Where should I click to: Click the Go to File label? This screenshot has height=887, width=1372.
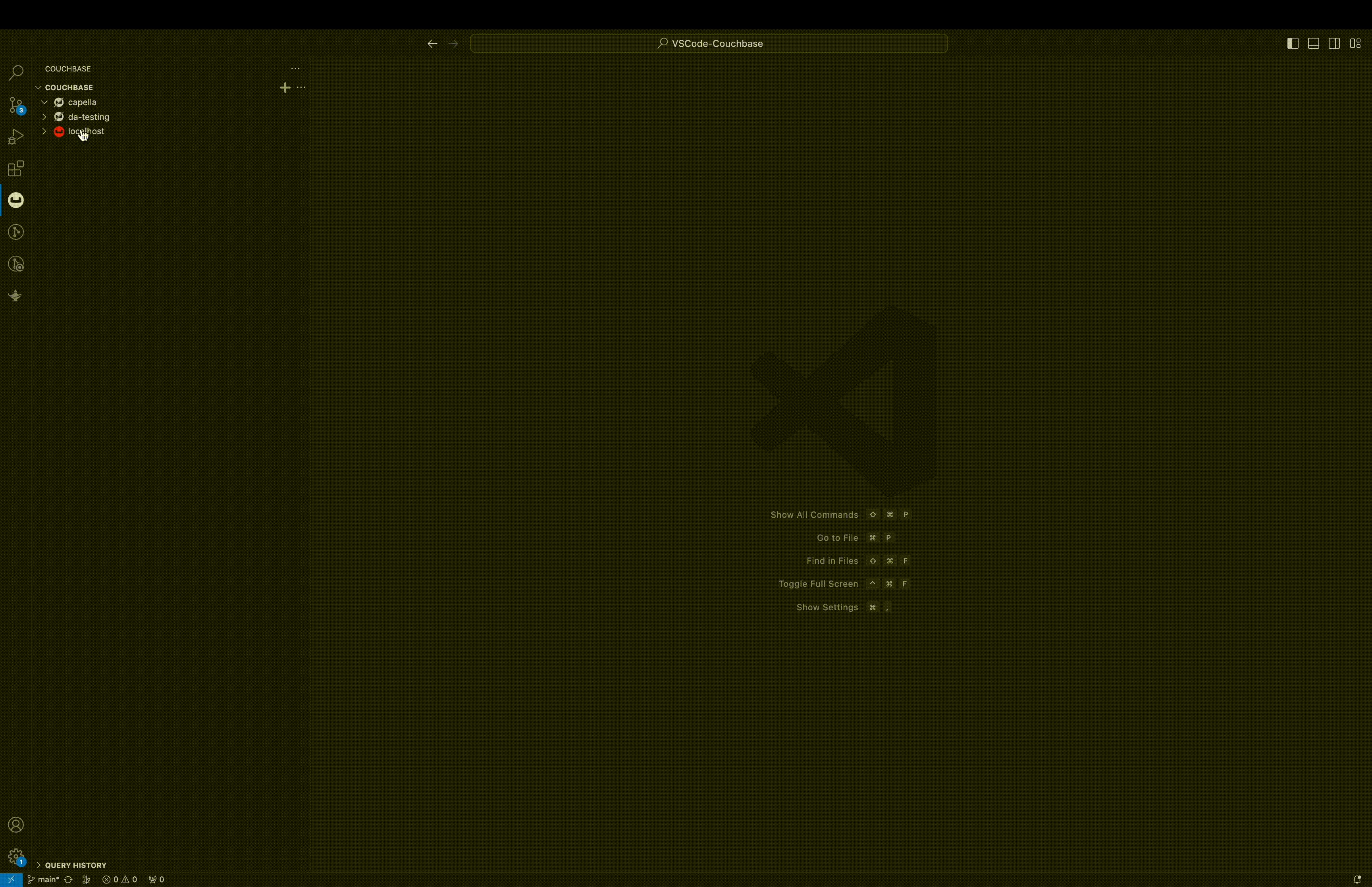click(837, 538)
